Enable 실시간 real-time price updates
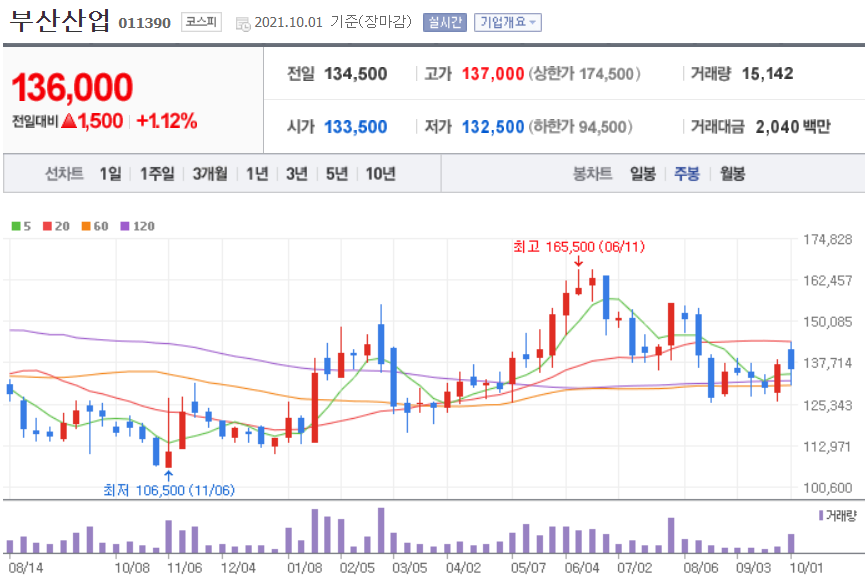The image size is (865, 577). coord(443,22)
